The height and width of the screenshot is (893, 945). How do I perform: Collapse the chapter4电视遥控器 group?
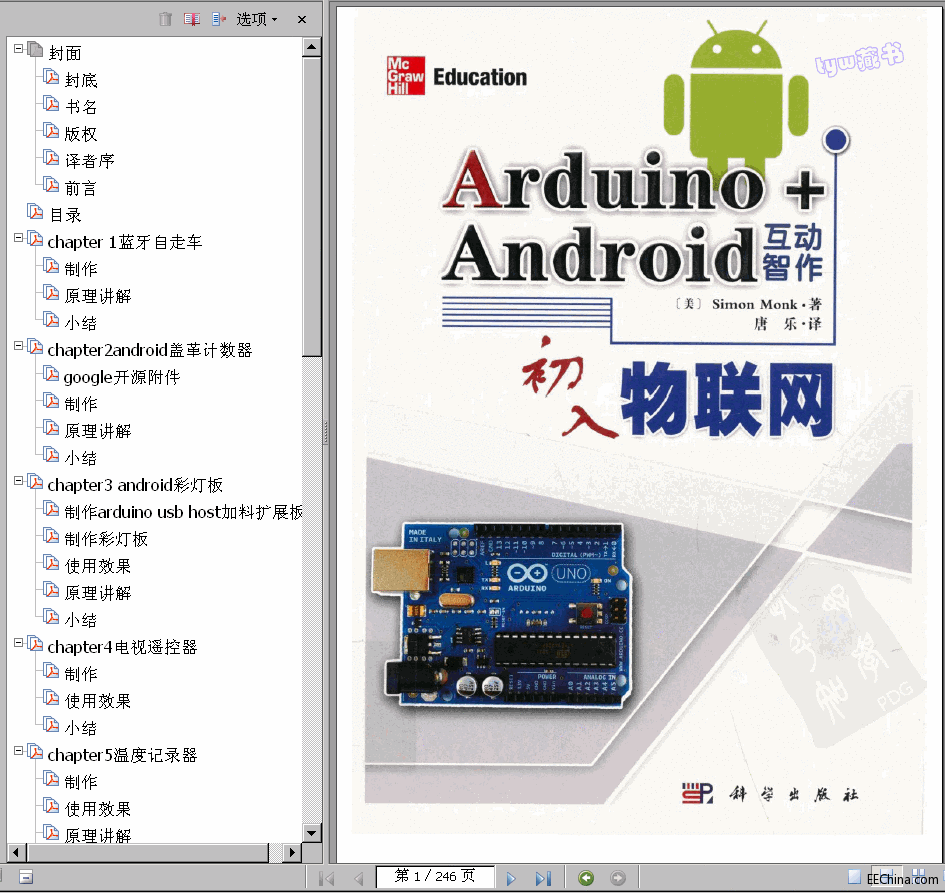point(19,642)
